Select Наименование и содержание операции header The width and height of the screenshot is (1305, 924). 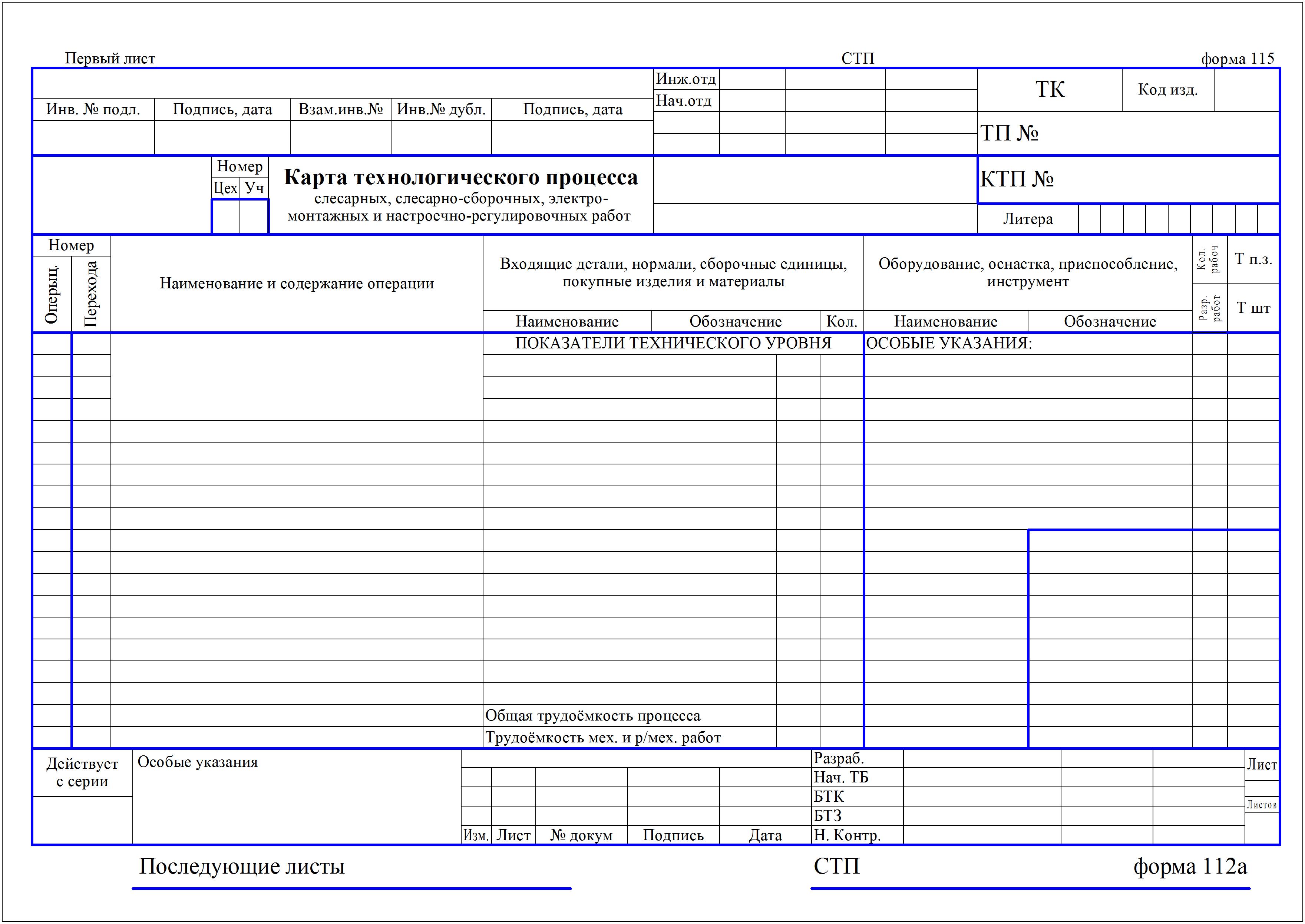[297, 283]
